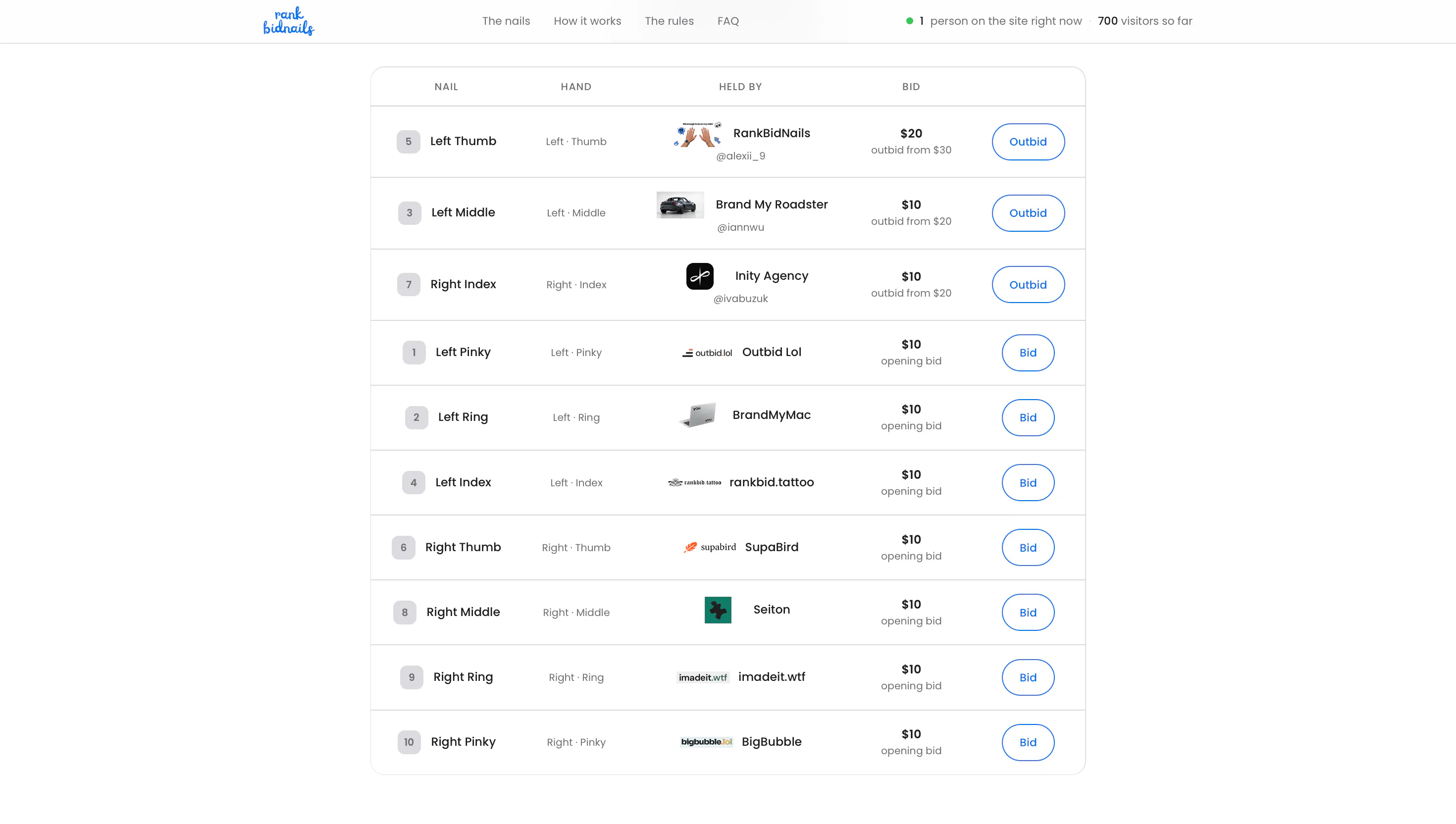The image size is (1456, 824).
Task: Bid on the Right Ring nail
Action: tap(1028, 677)
